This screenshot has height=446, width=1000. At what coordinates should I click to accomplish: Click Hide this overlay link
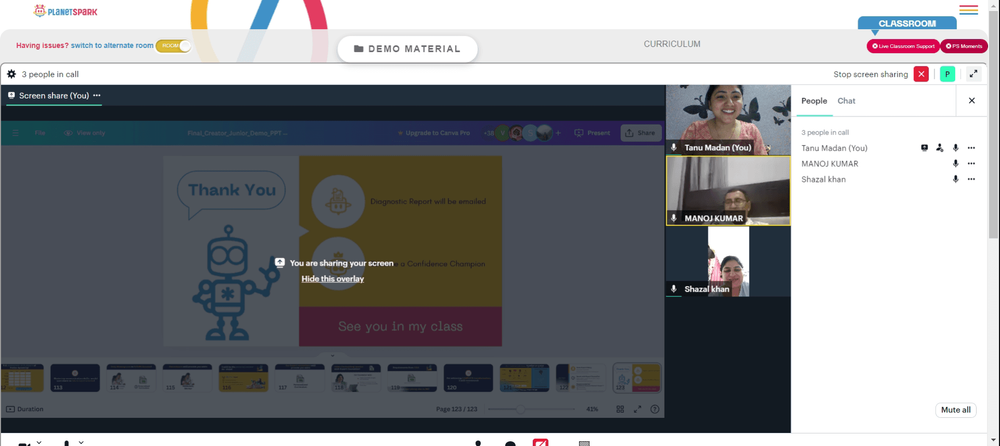click(x=333, y=279)
